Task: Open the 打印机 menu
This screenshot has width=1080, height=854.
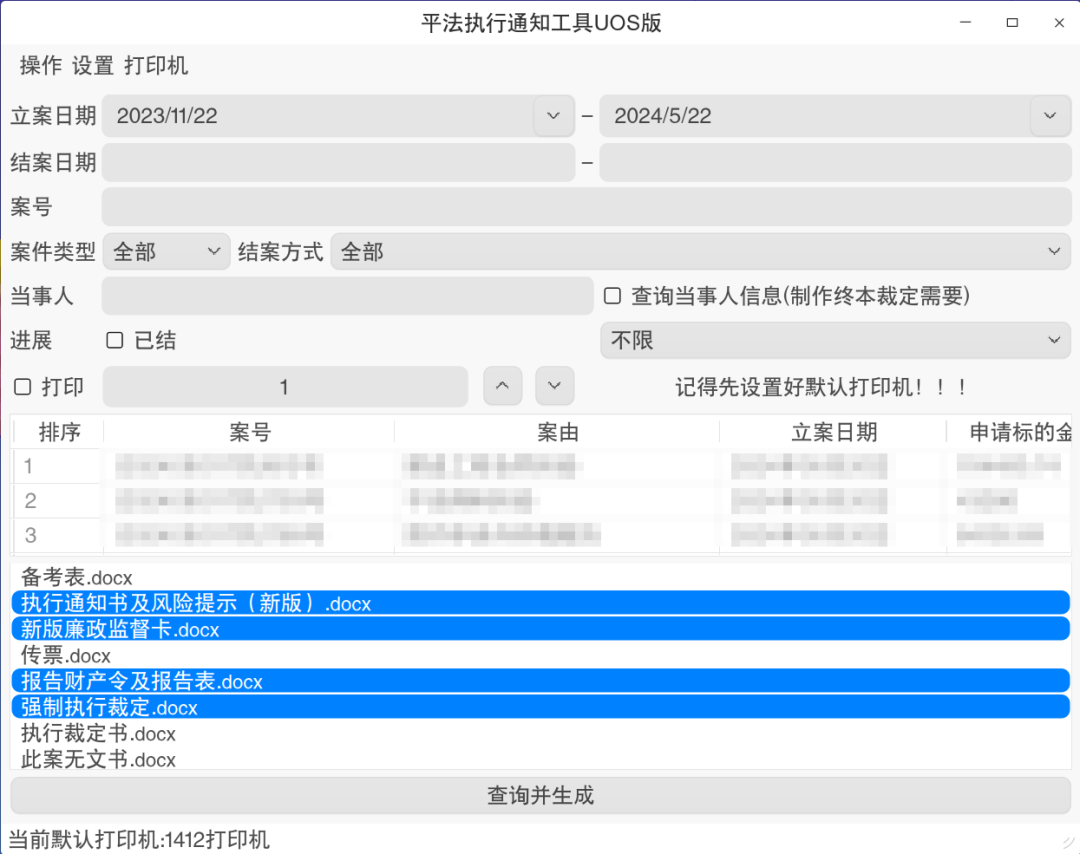Action: pyautogui.click(x=156, y=66)
